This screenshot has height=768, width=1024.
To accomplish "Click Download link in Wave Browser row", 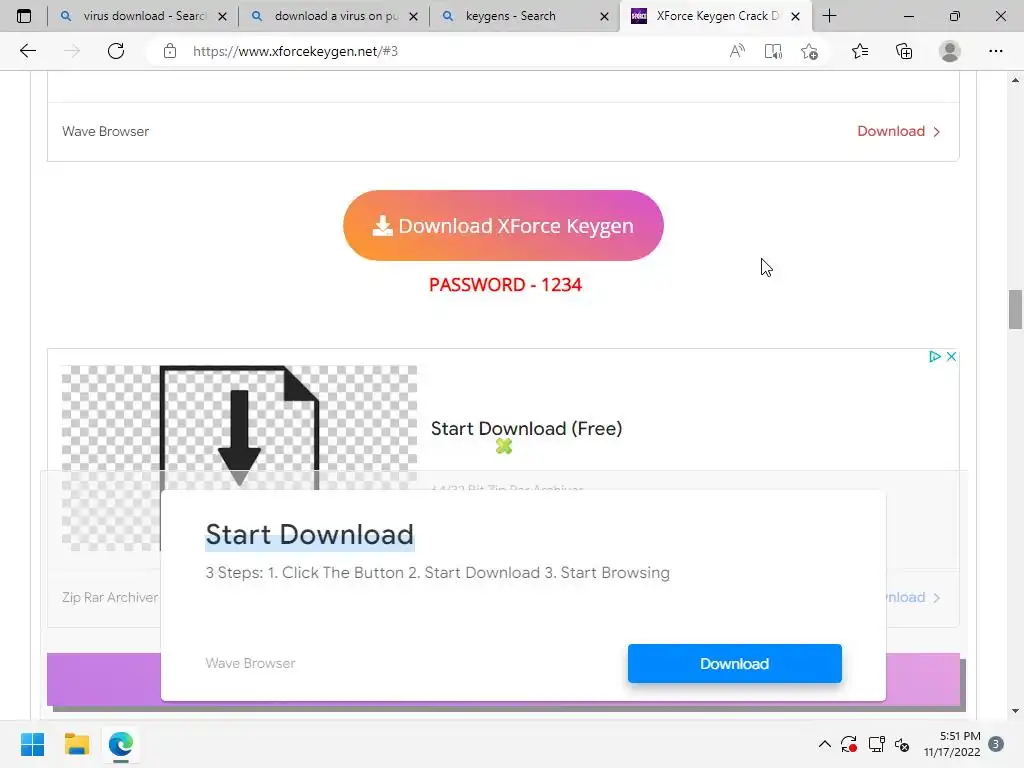I will pyautogui.click(x=899, y=131).
